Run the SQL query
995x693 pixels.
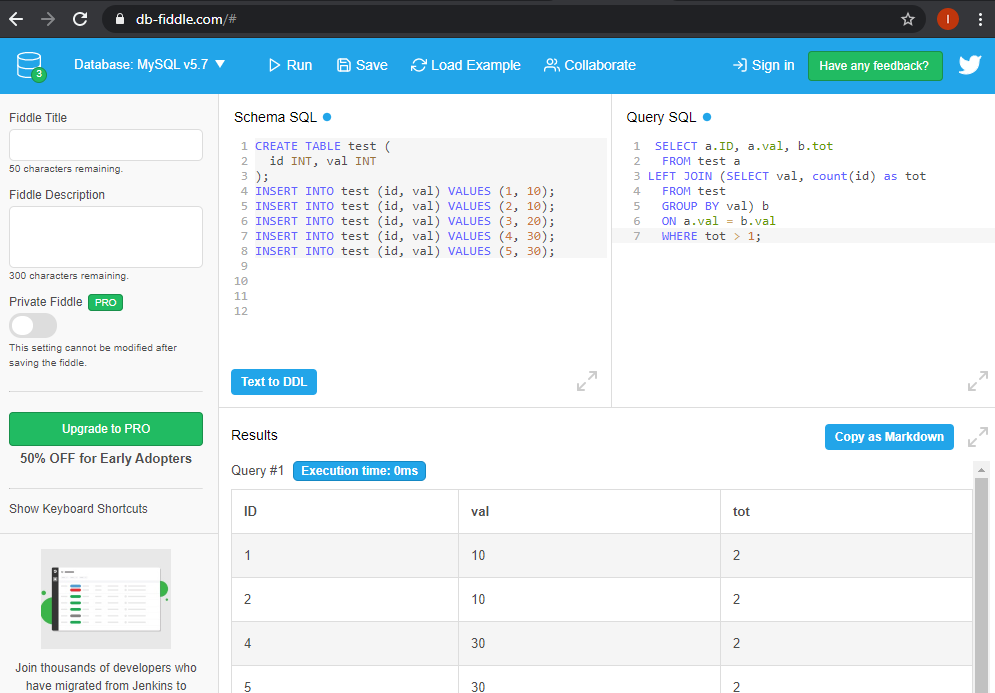pyautogui.click(x=290, y=65)
